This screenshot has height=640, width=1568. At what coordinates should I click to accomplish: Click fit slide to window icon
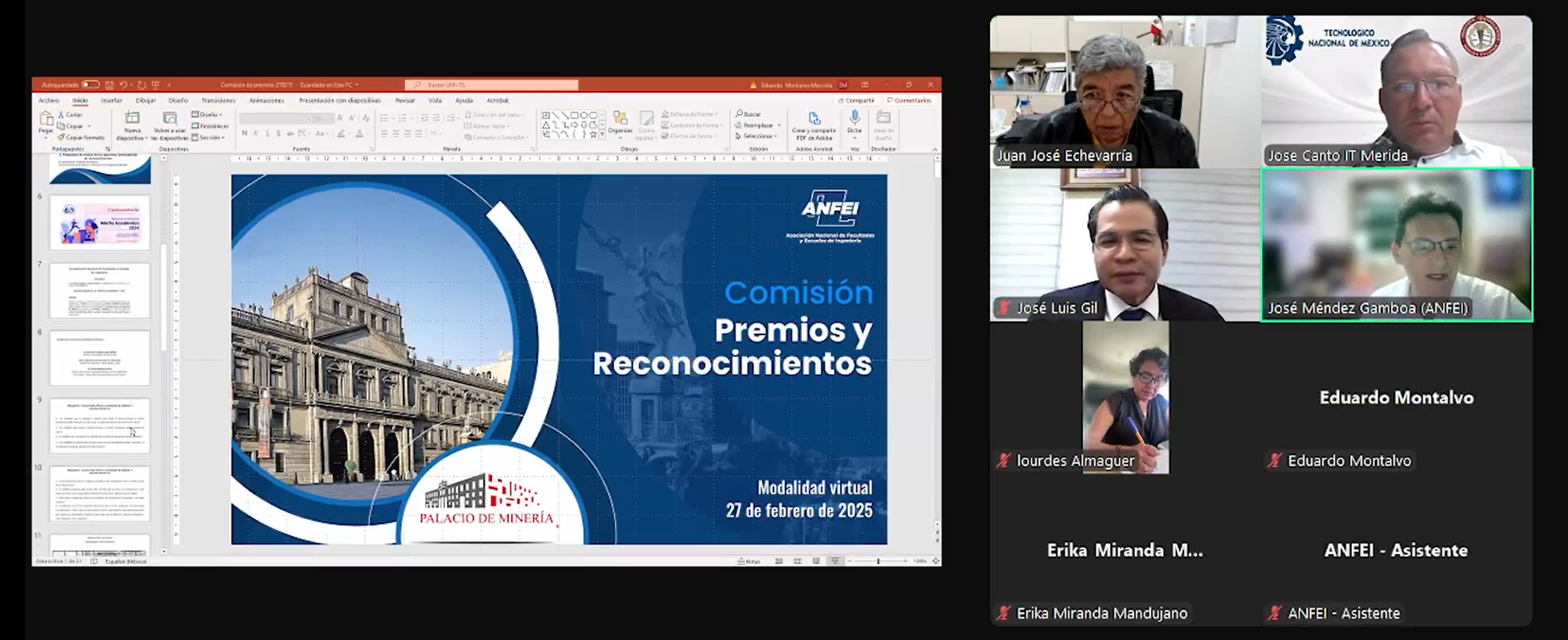936,561
